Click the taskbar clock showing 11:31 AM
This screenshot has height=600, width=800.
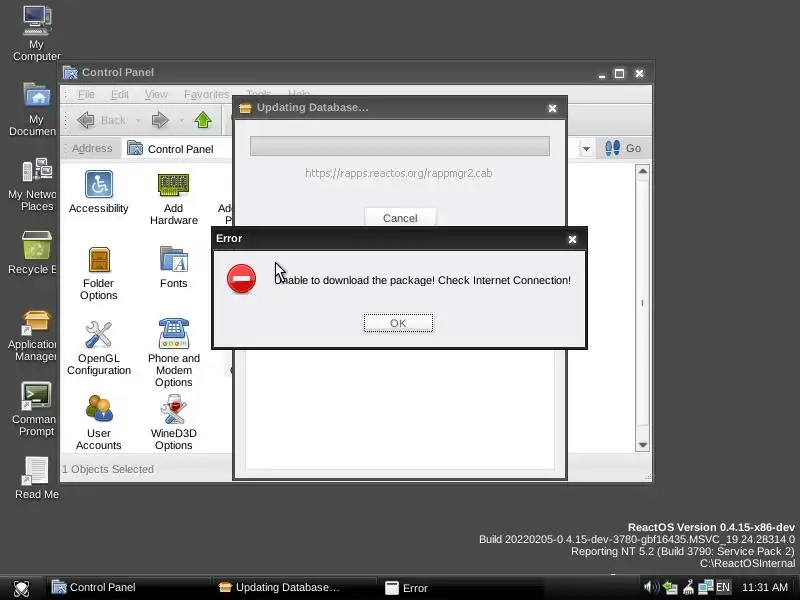765,587
